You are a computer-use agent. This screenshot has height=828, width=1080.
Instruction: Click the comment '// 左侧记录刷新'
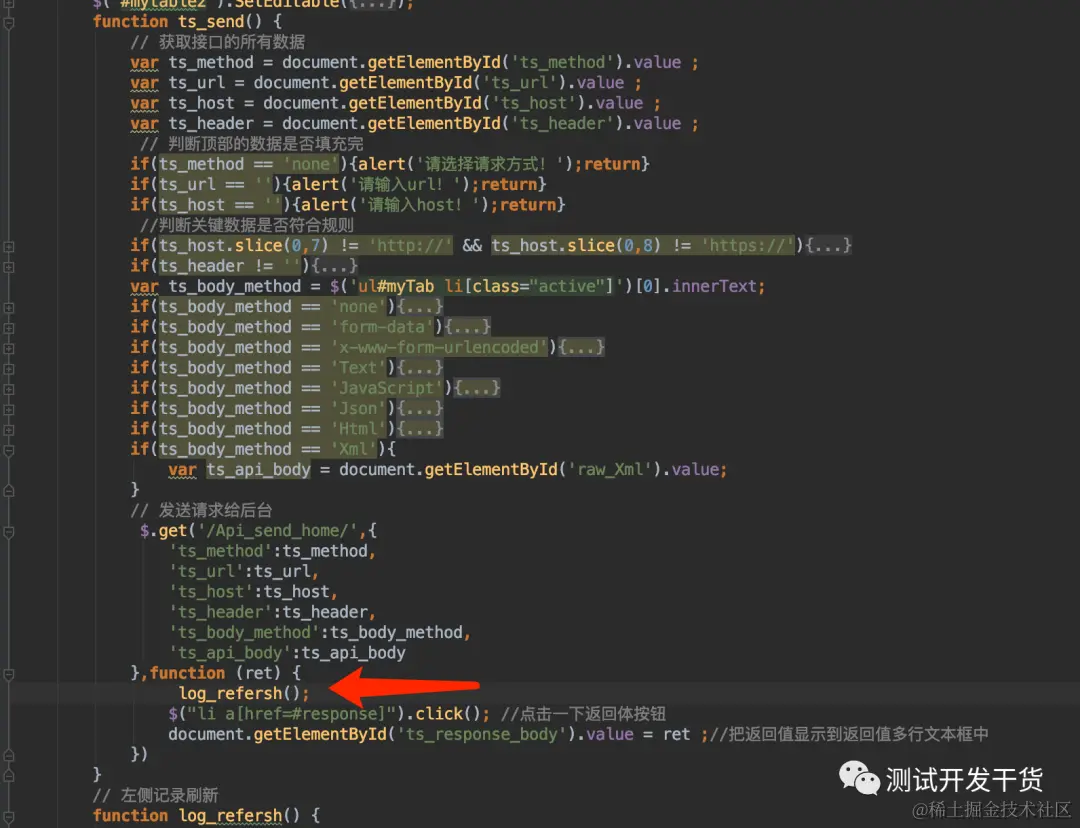(x=156, y=795)
